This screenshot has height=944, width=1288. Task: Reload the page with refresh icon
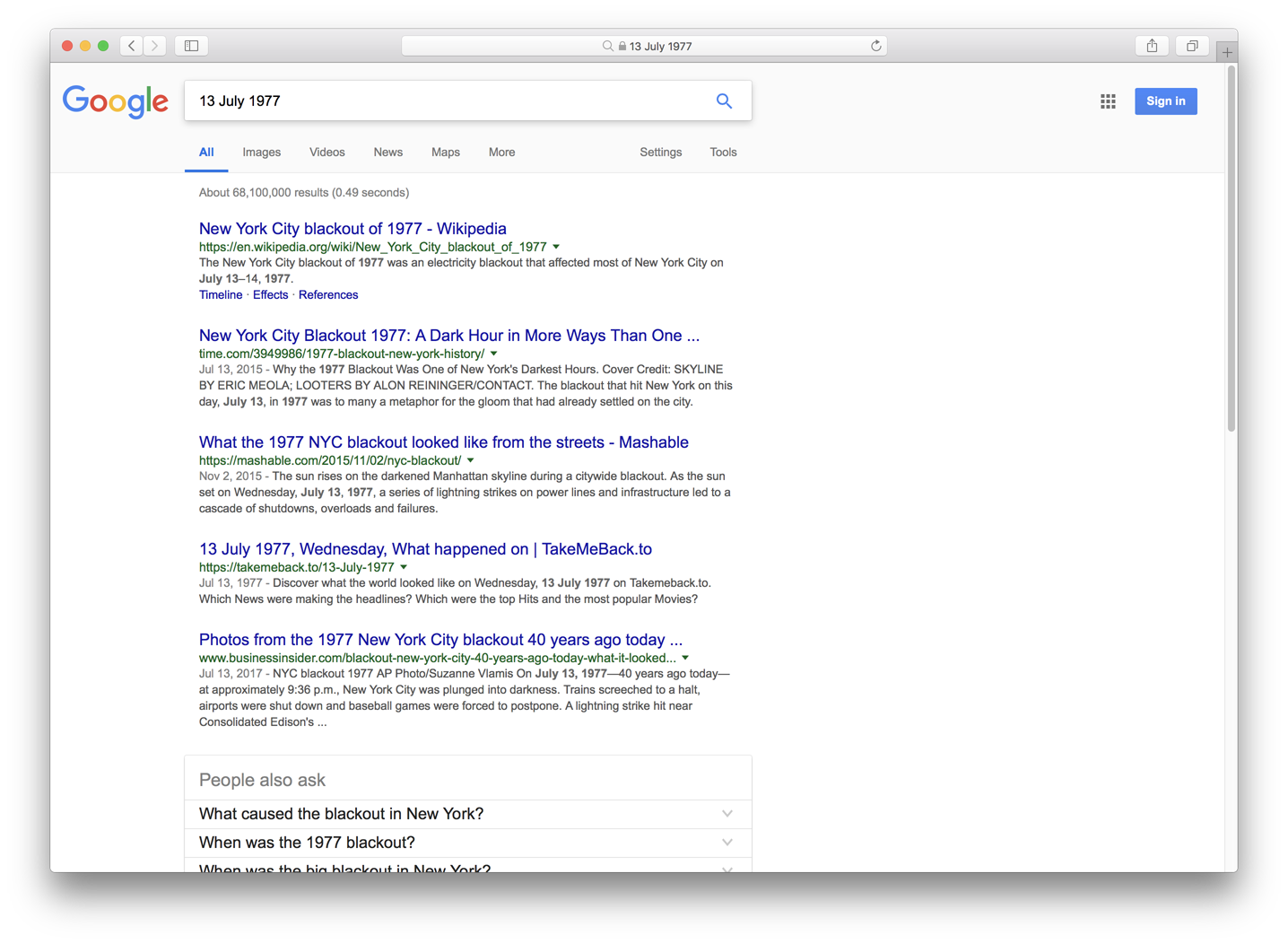coord(876,46)
